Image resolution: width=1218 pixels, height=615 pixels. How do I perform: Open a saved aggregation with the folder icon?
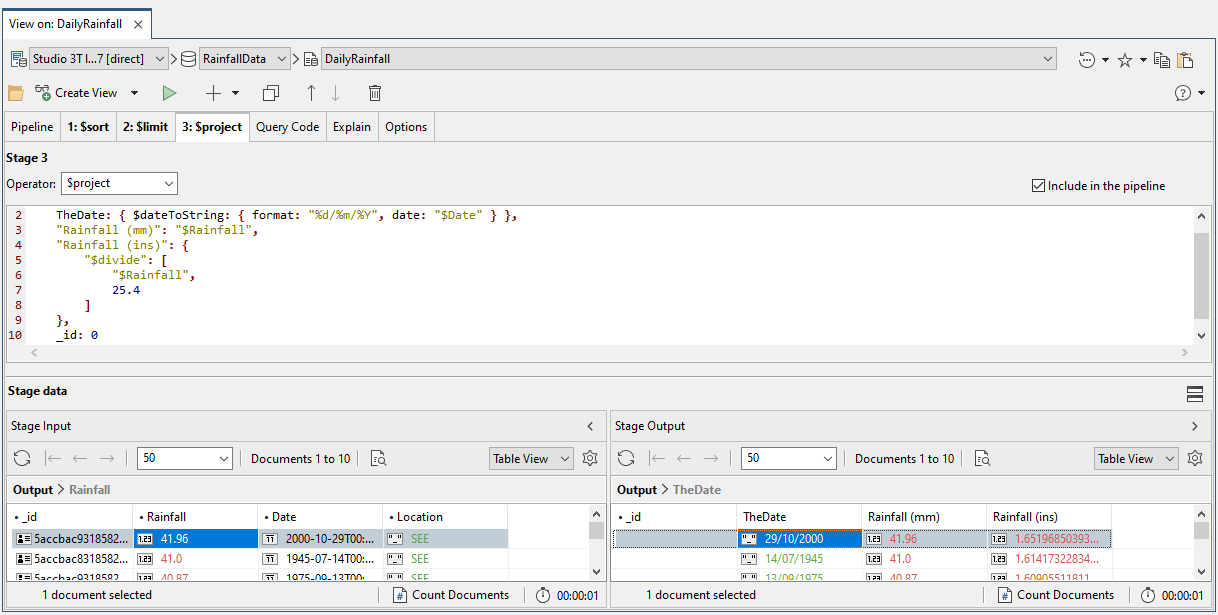tap(15, 92)
